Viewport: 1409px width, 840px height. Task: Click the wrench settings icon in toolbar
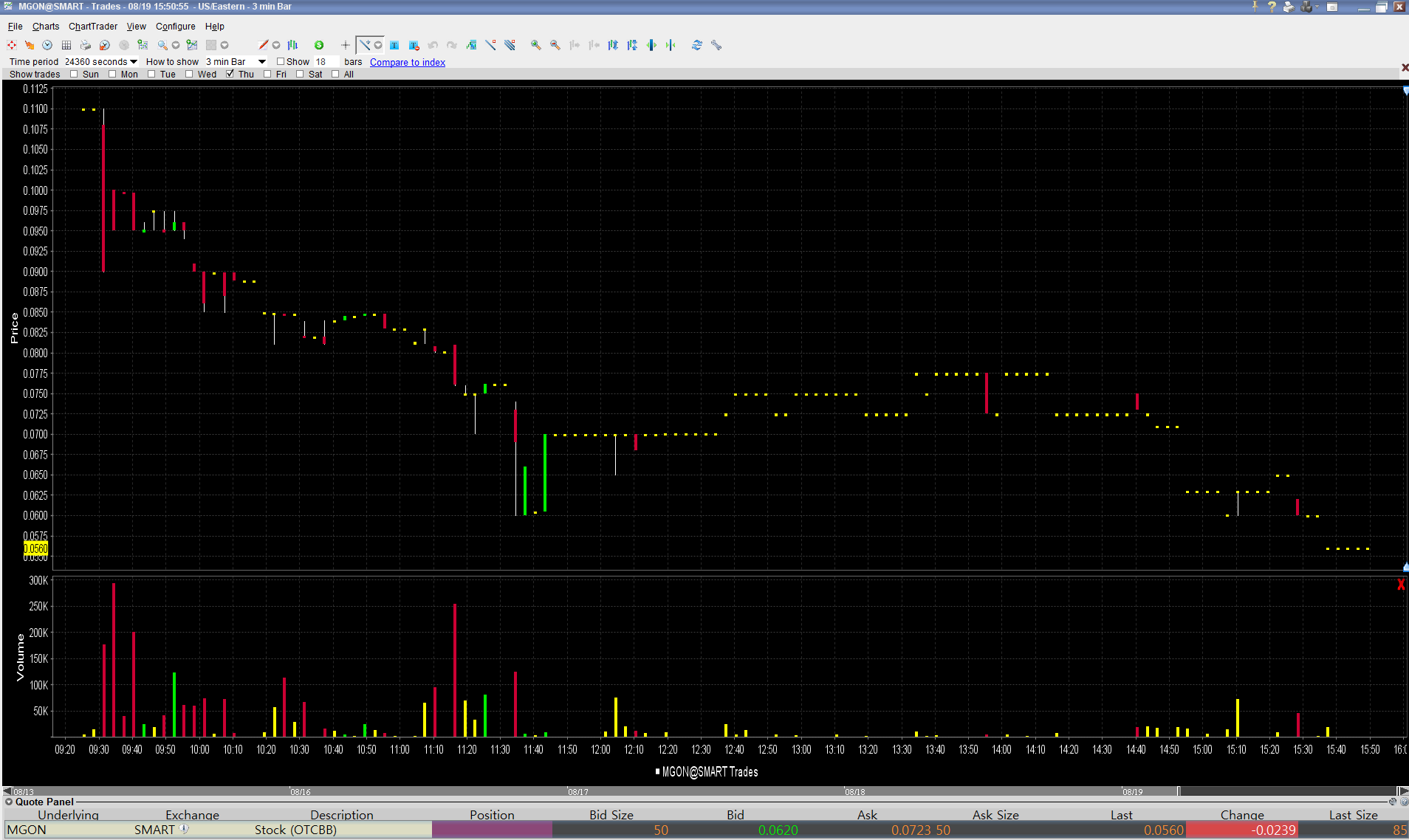tap(716, 45)
